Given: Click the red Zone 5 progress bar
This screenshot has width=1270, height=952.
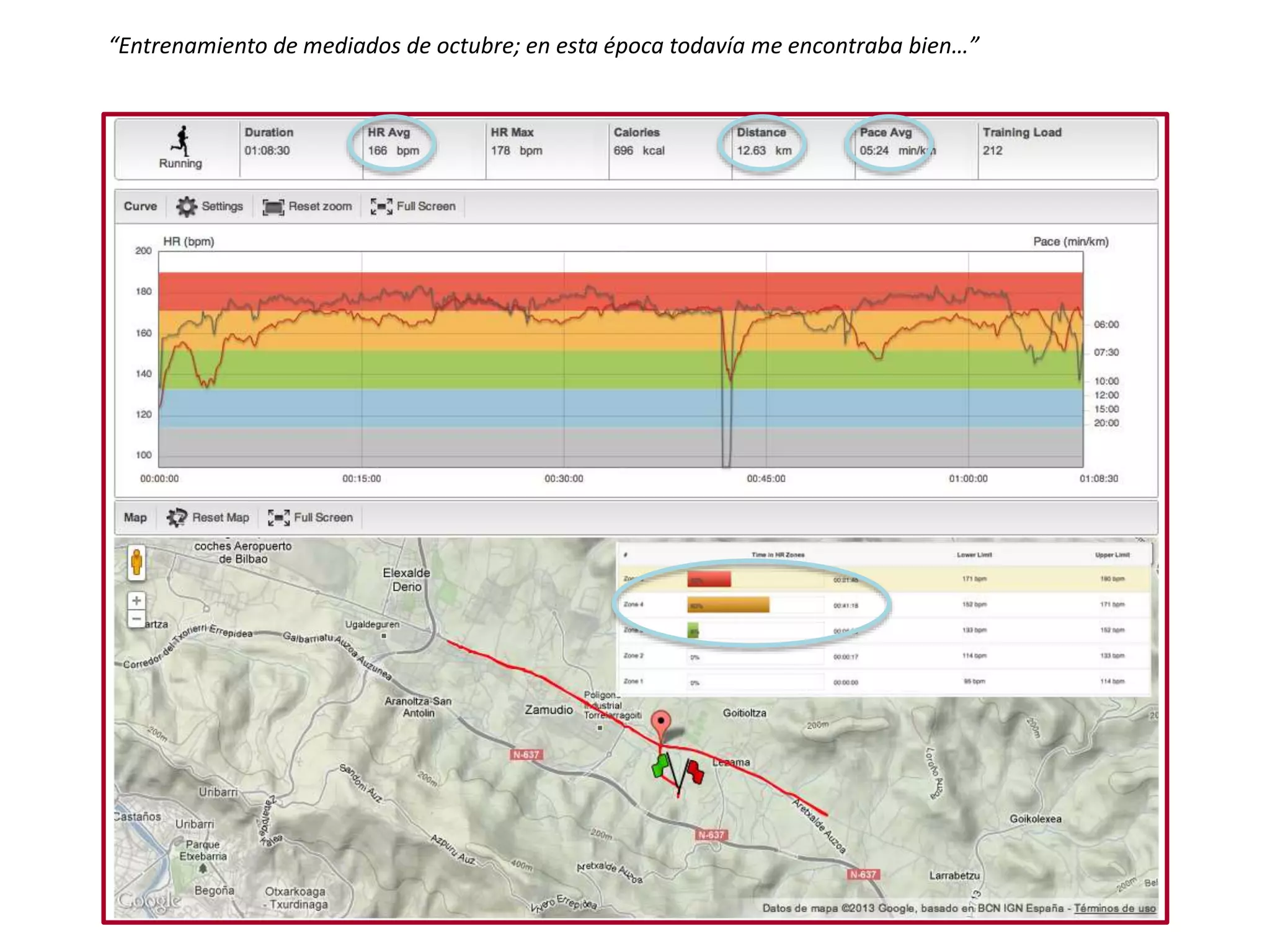Looking at the screenshot, I should tap(709, 580).
